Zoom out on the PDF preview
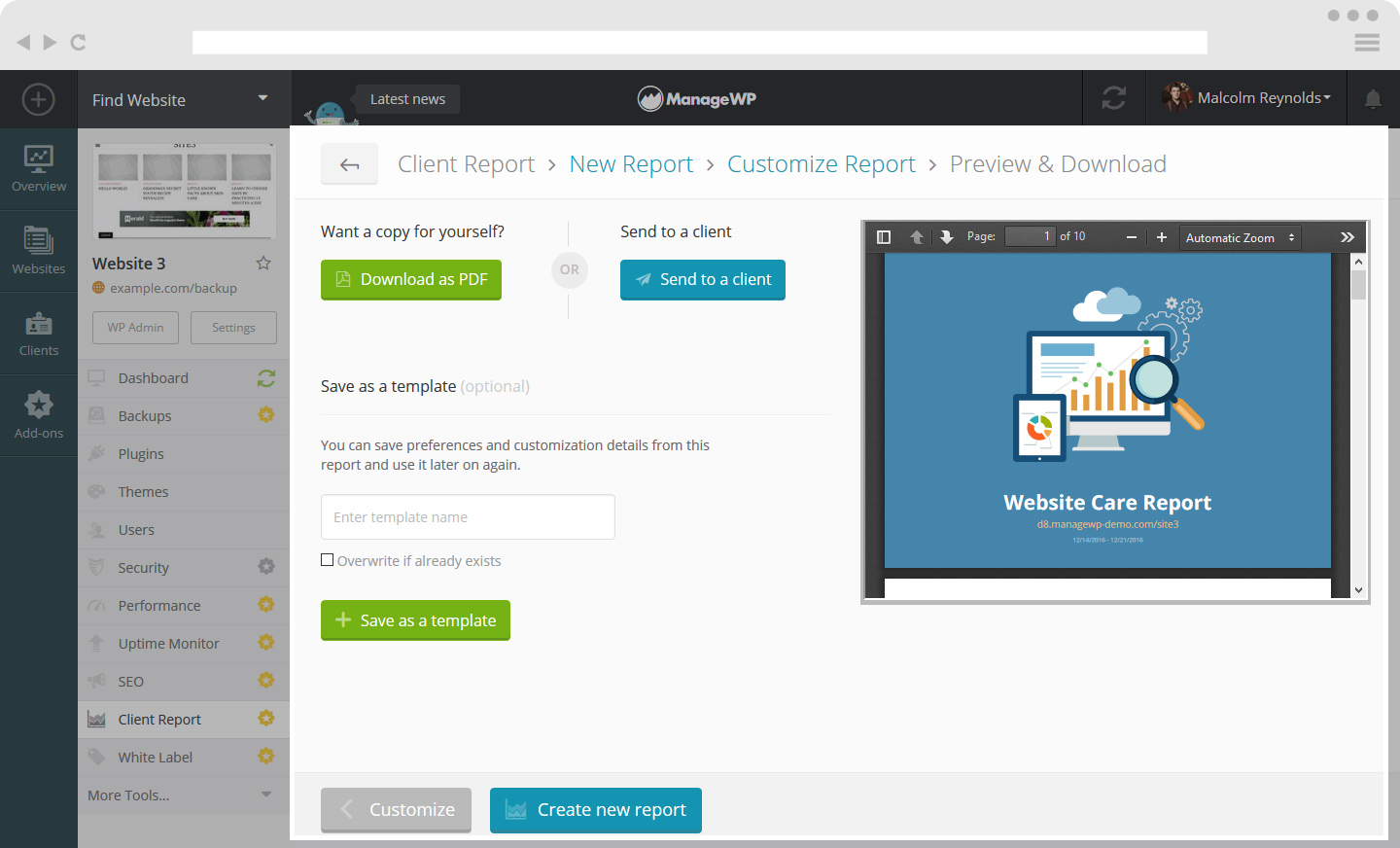The height and width of the screenshot is (848, 1400). [1132, 237]
